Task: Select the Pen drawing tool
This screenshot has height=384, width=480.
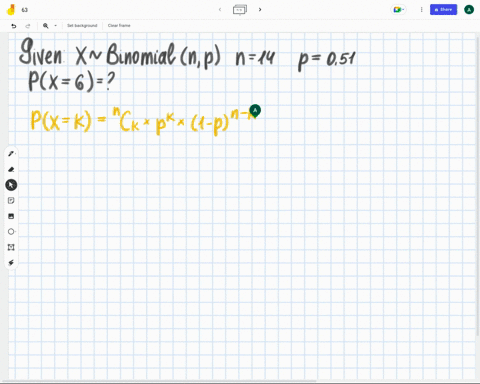Action: tap(11, 154)
